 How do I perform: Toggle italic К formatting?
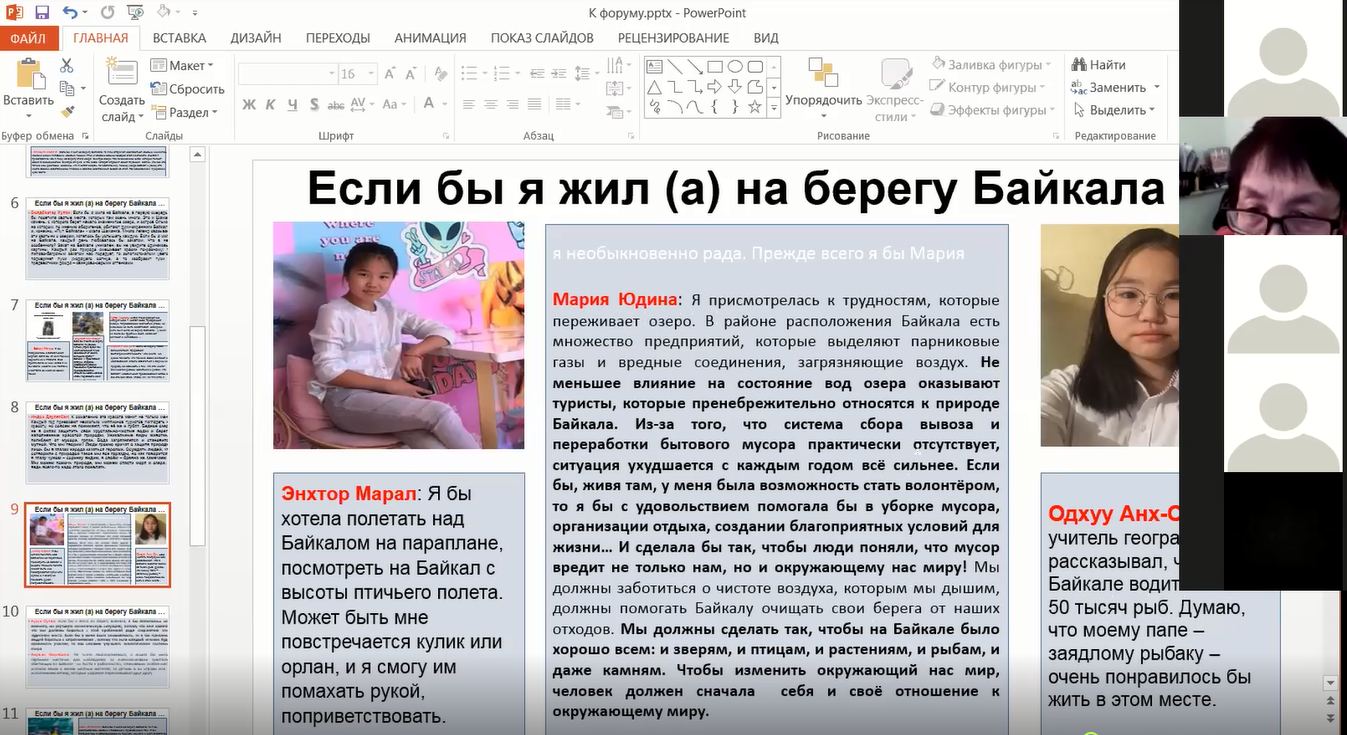tap(270, 105)
